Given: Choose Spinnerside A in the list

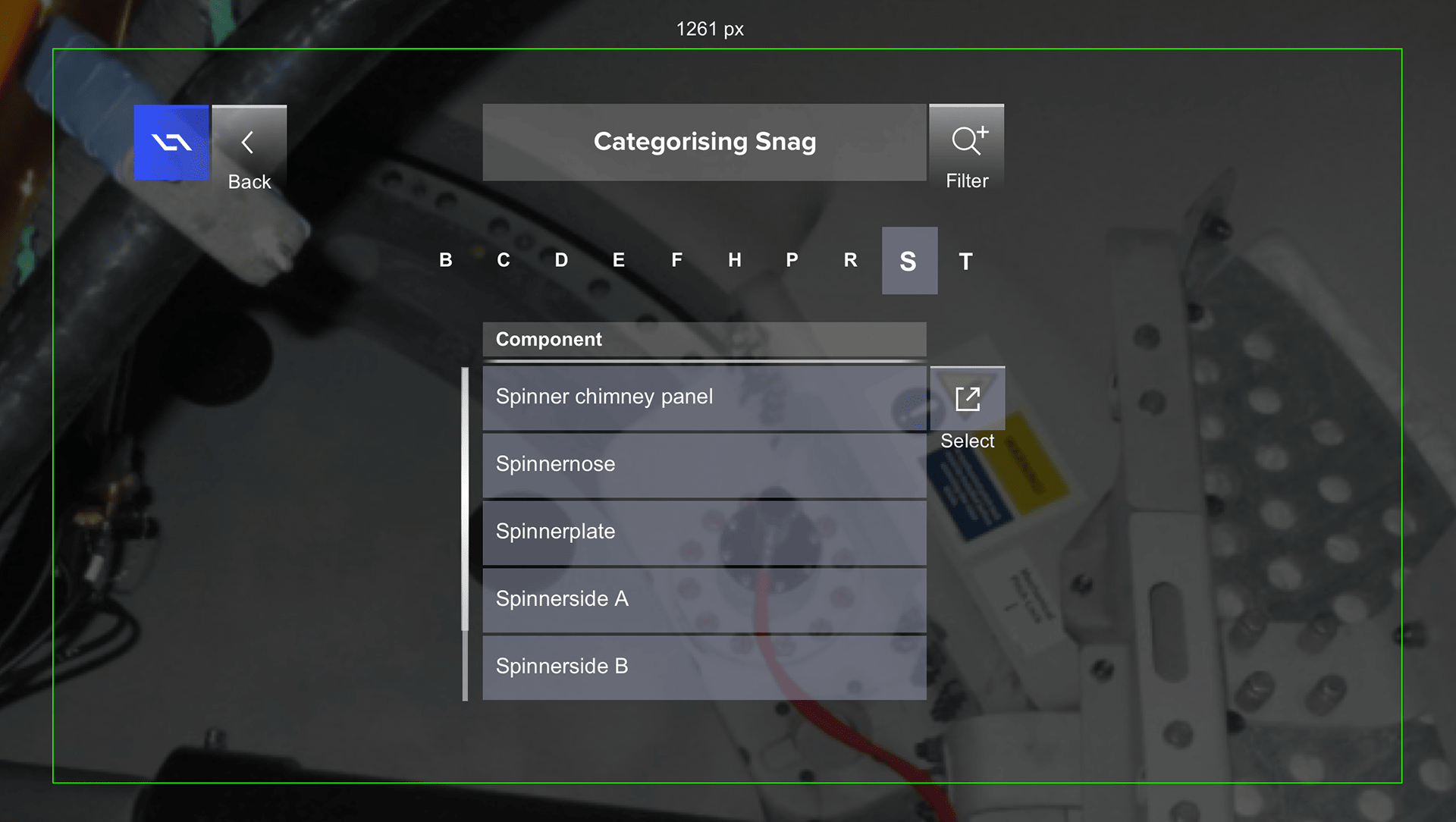Looking at the screenshot, I should pyautogui.click(x=704, y=600).
